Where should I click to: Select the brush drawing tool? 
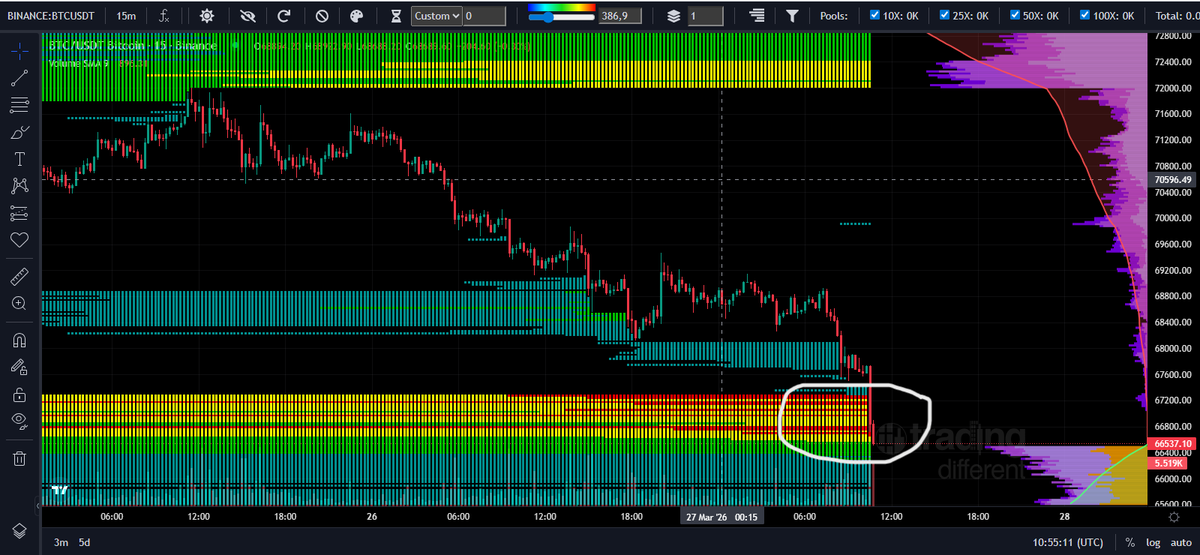[x=19, y=132]
